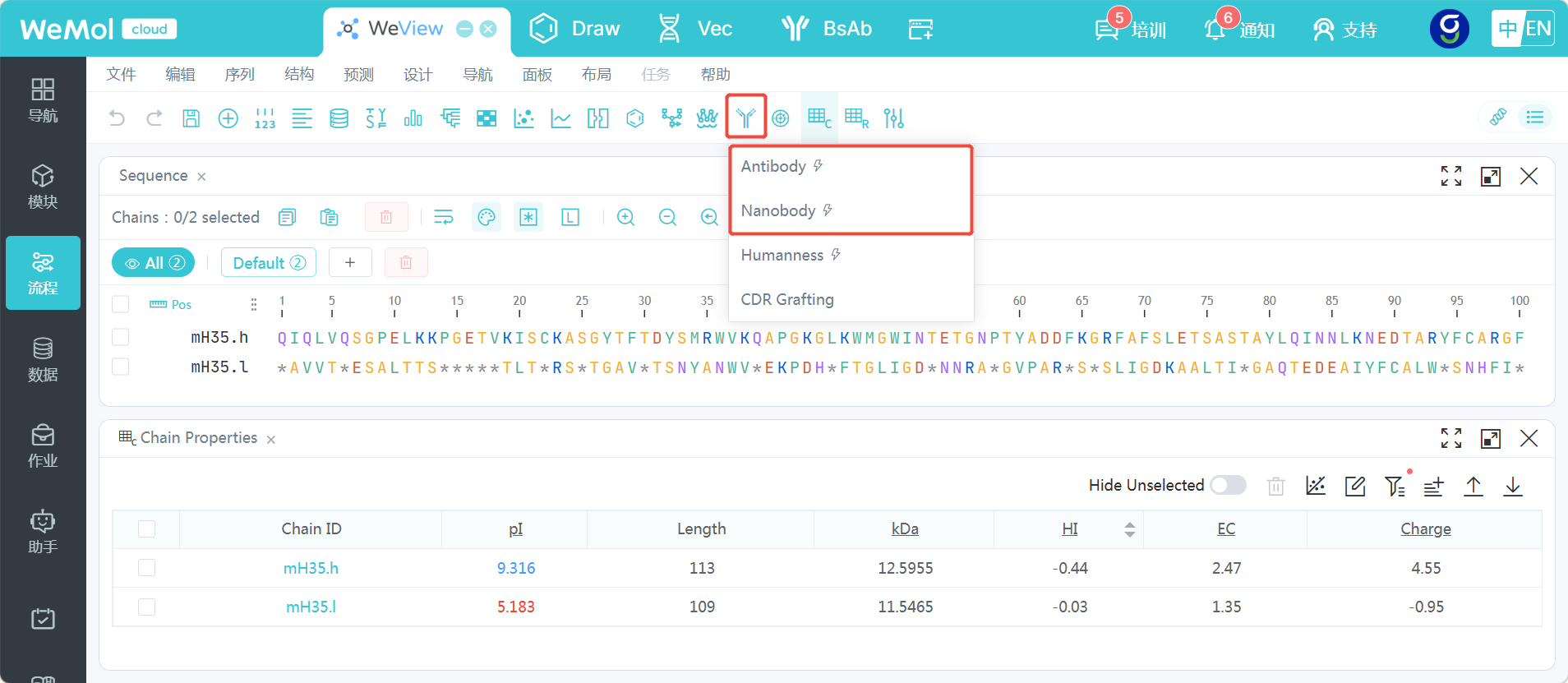The width and height of the screenshot is (1568, 683).
Task: Toggle the Hide Unselected switch
Action: tap(1228, 485)
